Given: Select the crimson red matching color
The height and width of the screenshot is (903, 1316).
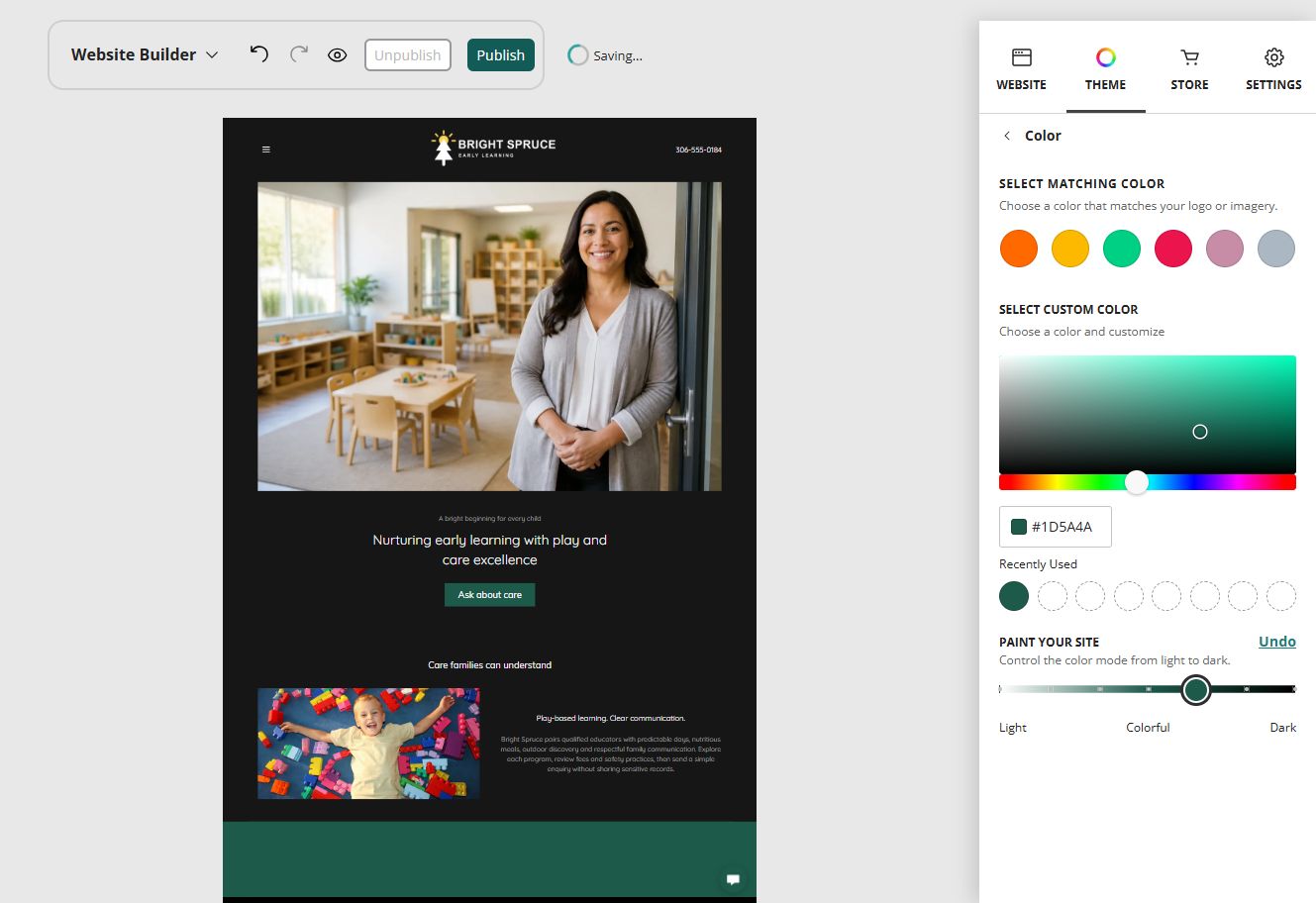Looking at the screenshot, I should point(1173,249).
